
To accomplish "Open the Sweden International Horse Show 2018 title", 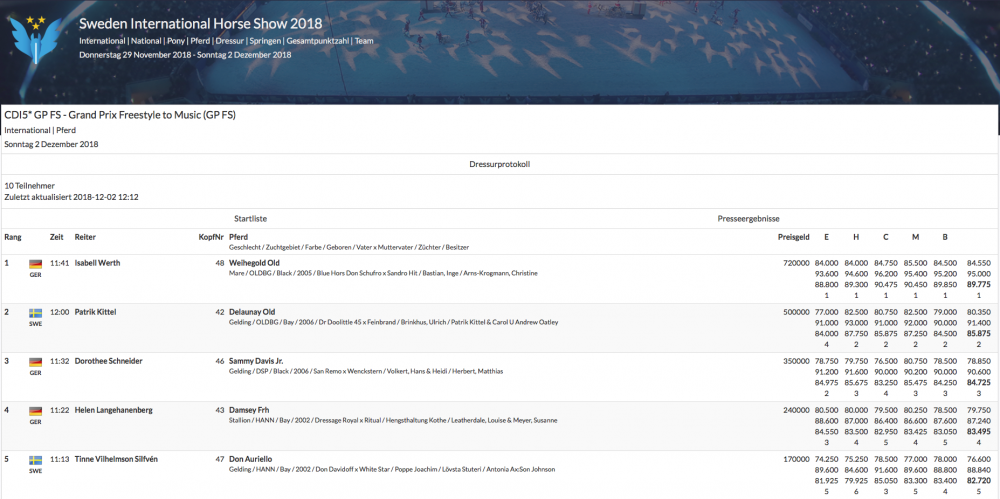I will (x=200, y=22).
